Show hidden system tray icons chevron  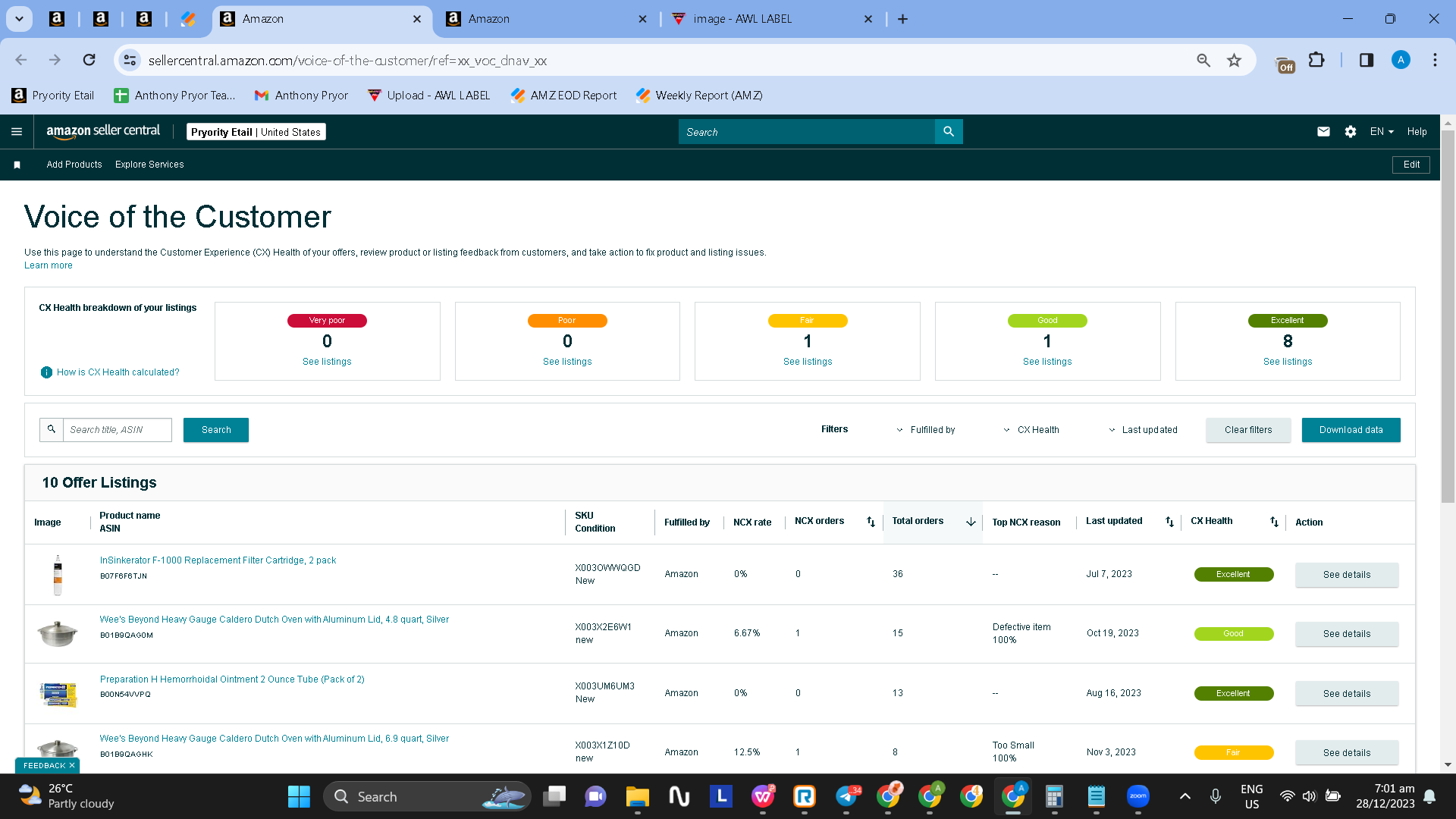[1185, 796]
